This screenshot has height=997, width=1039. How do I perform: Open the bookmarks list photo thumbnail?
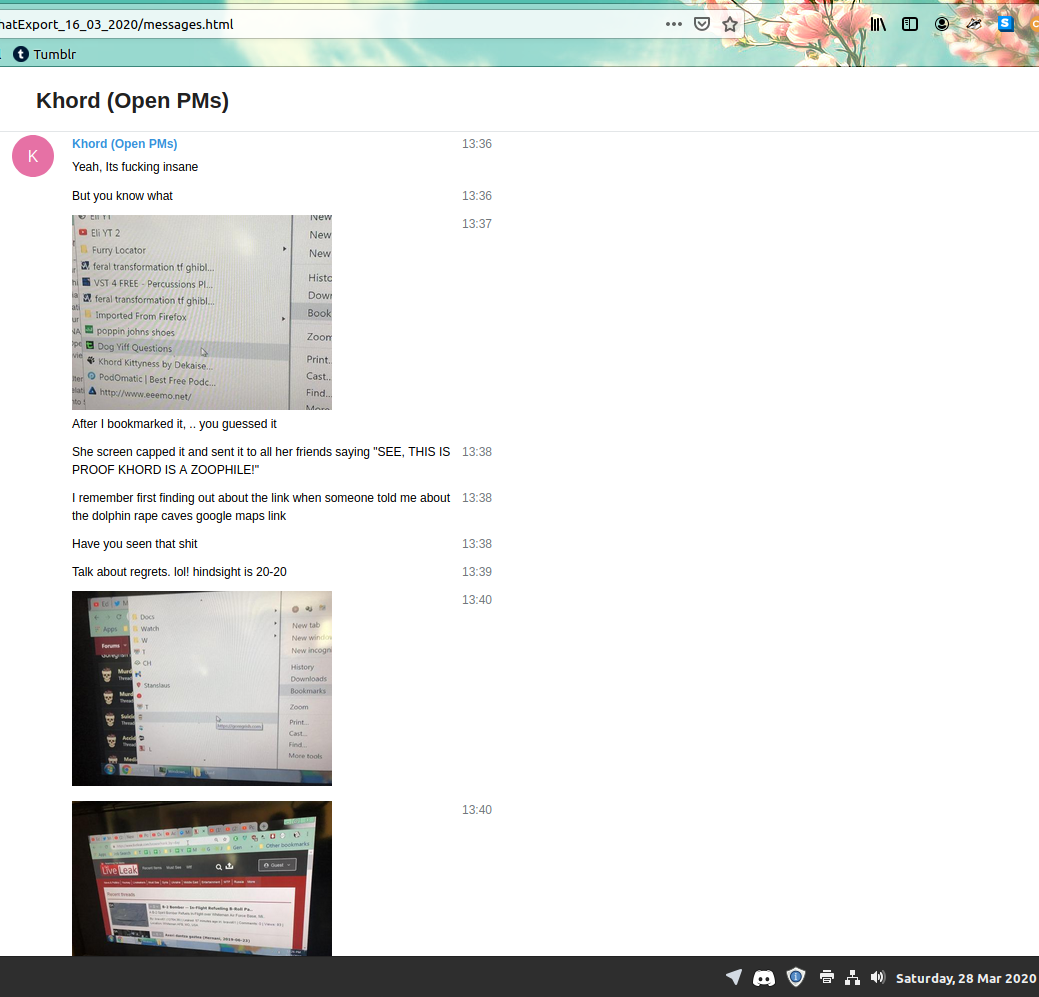pyautogui.click(x=202, y=312)
